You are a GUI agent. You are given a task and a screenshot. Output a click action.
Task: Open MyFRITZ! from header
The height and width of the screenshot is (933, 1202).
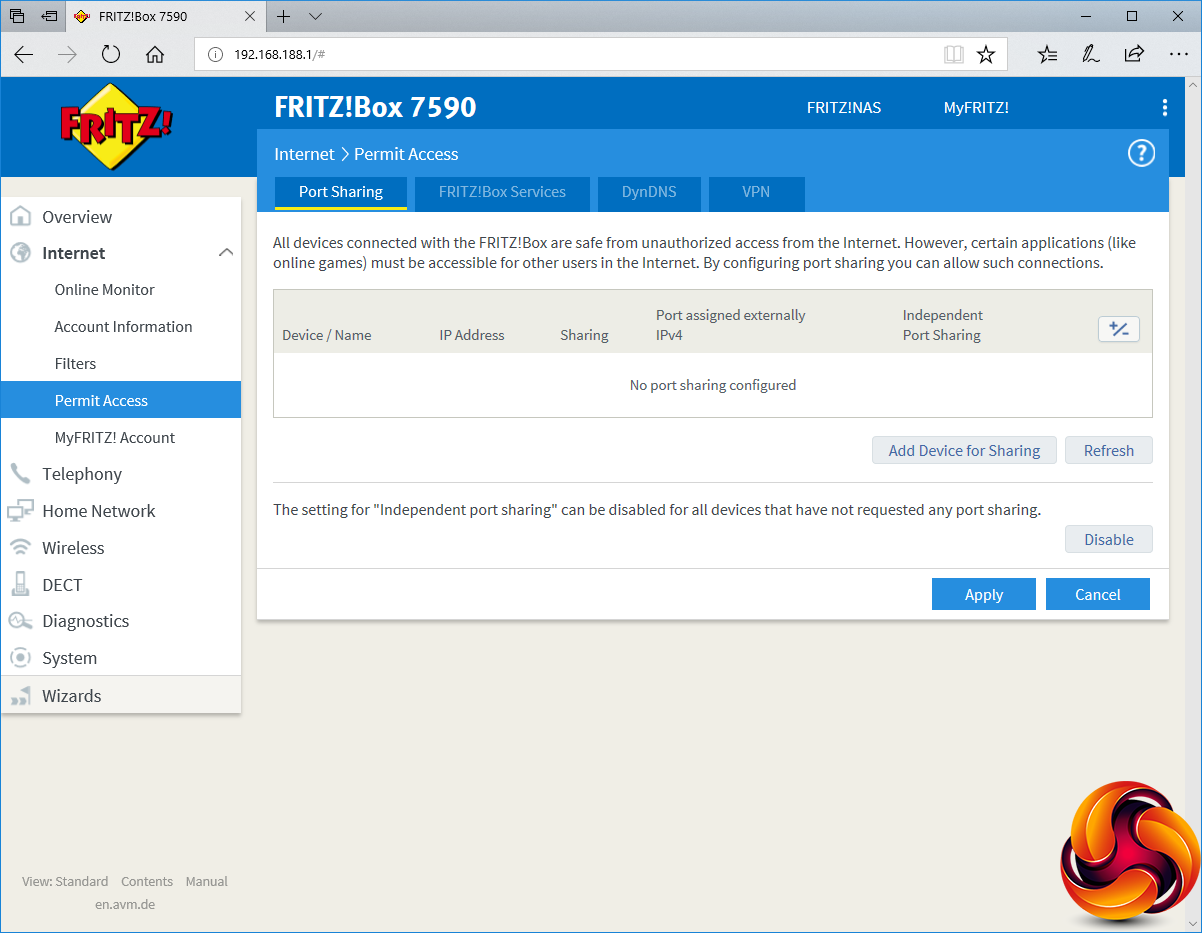pyautogui.click(x=976, y=108)
